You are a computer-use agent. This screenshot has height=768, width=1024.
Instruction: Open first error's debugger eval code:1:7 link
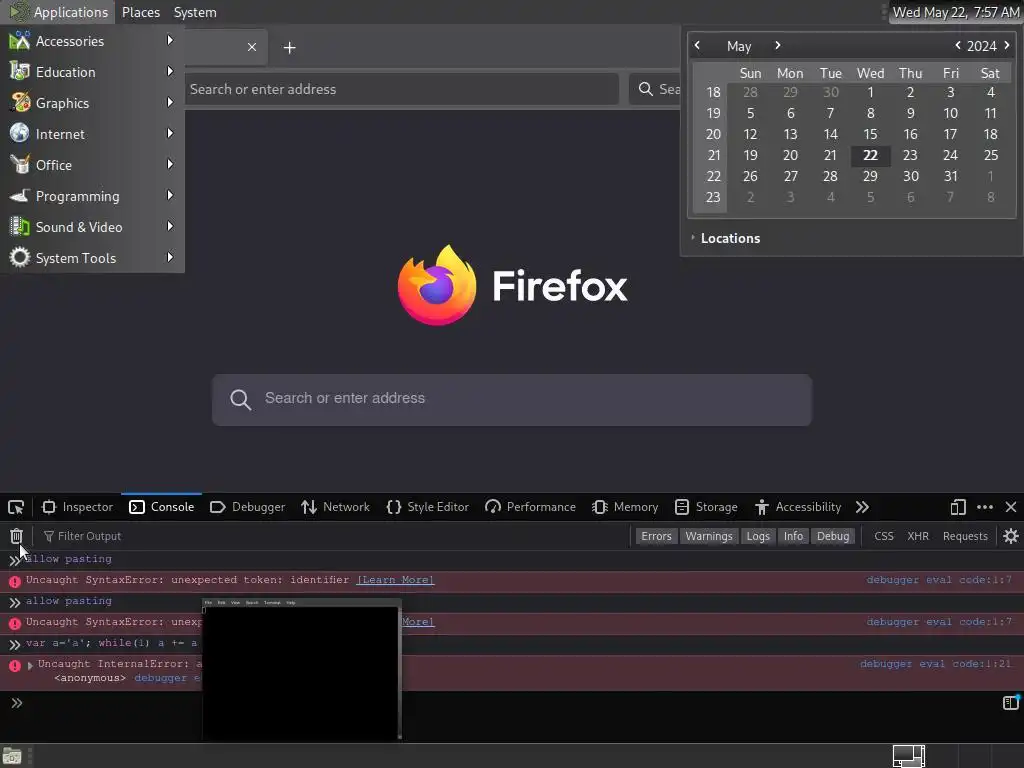938,580
